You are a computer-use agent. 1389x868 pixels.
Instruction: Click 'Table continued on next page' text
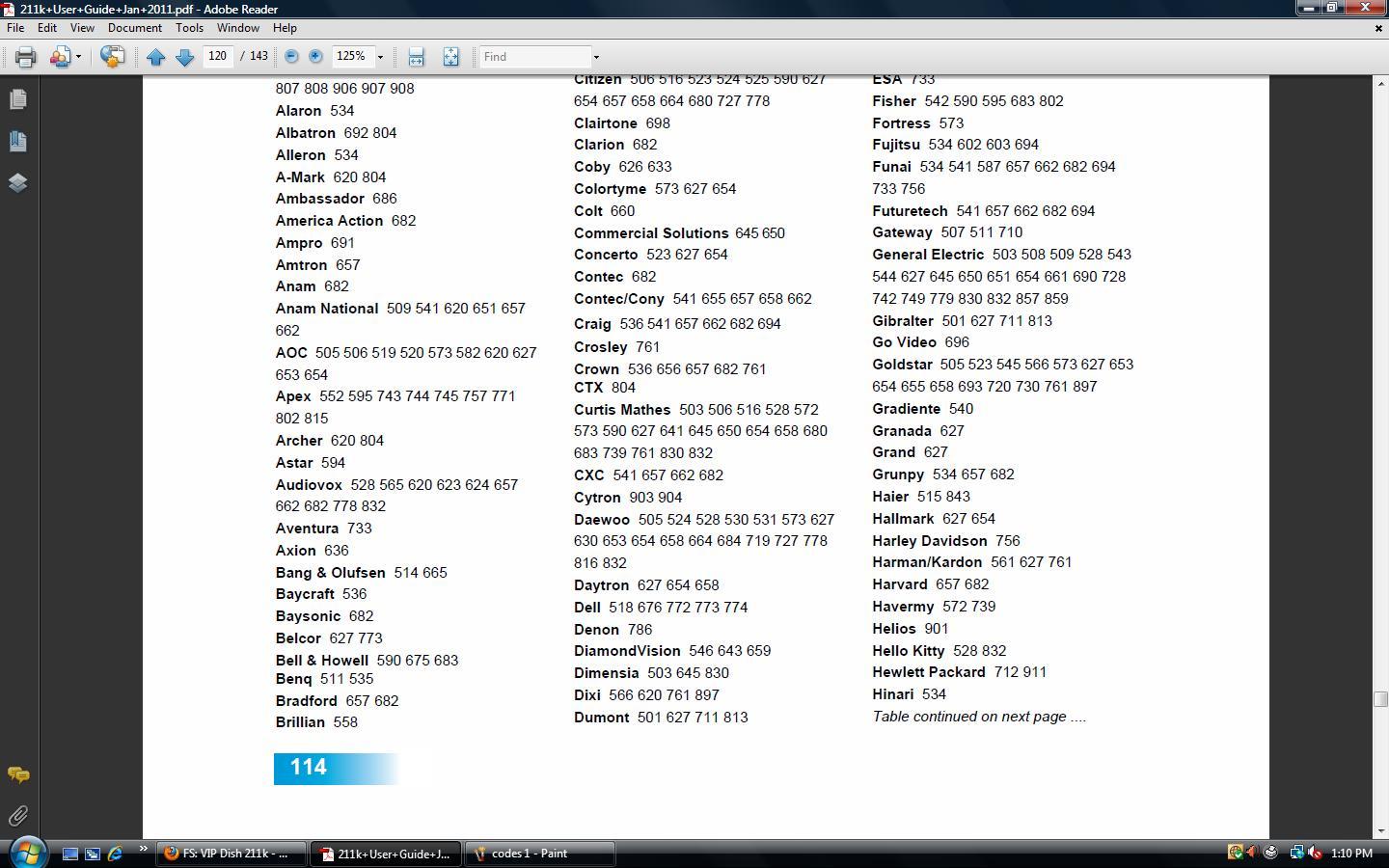pos(979,717)
